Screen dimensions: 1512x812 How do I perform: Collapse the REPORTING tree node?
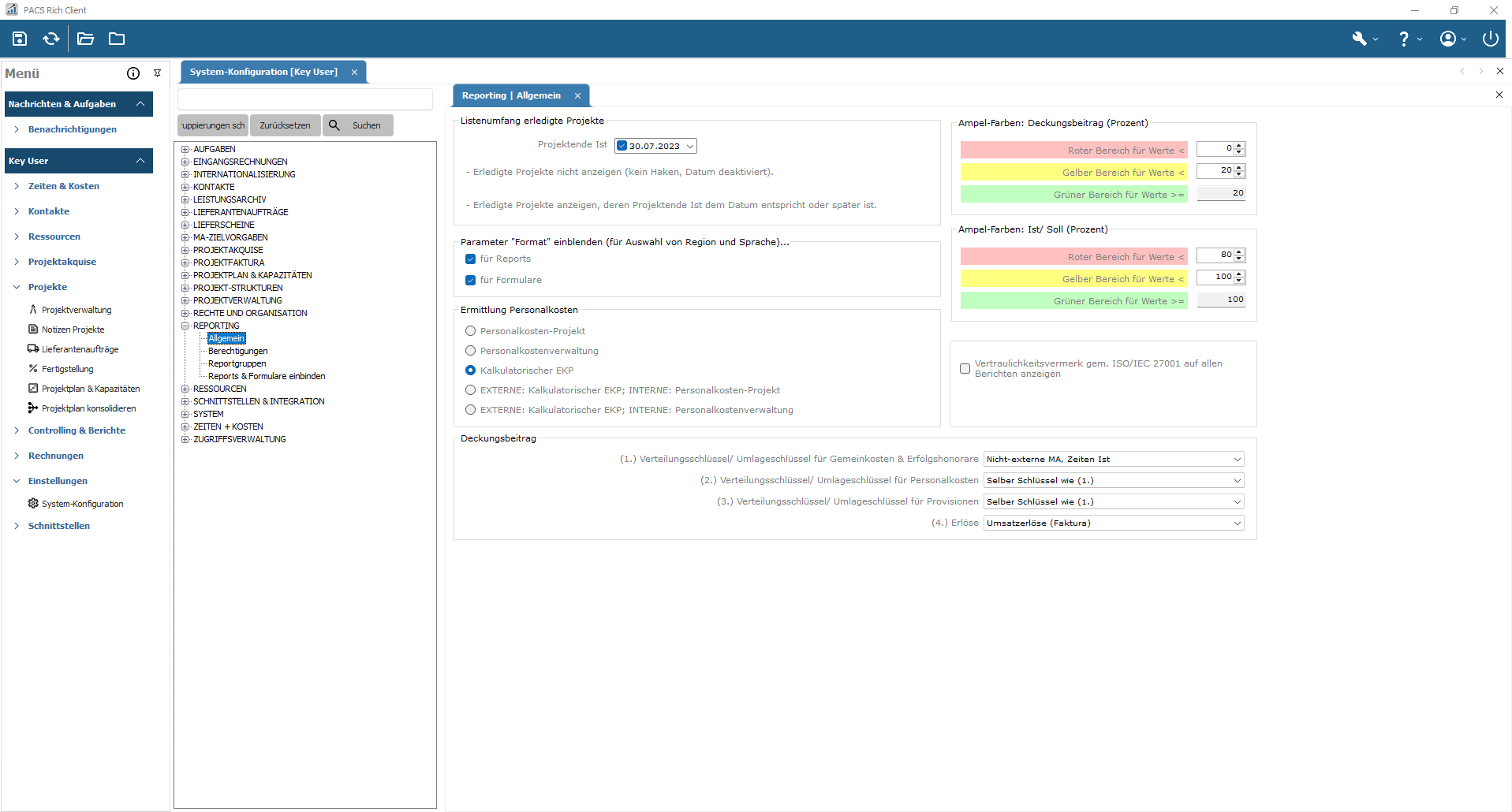185,326
